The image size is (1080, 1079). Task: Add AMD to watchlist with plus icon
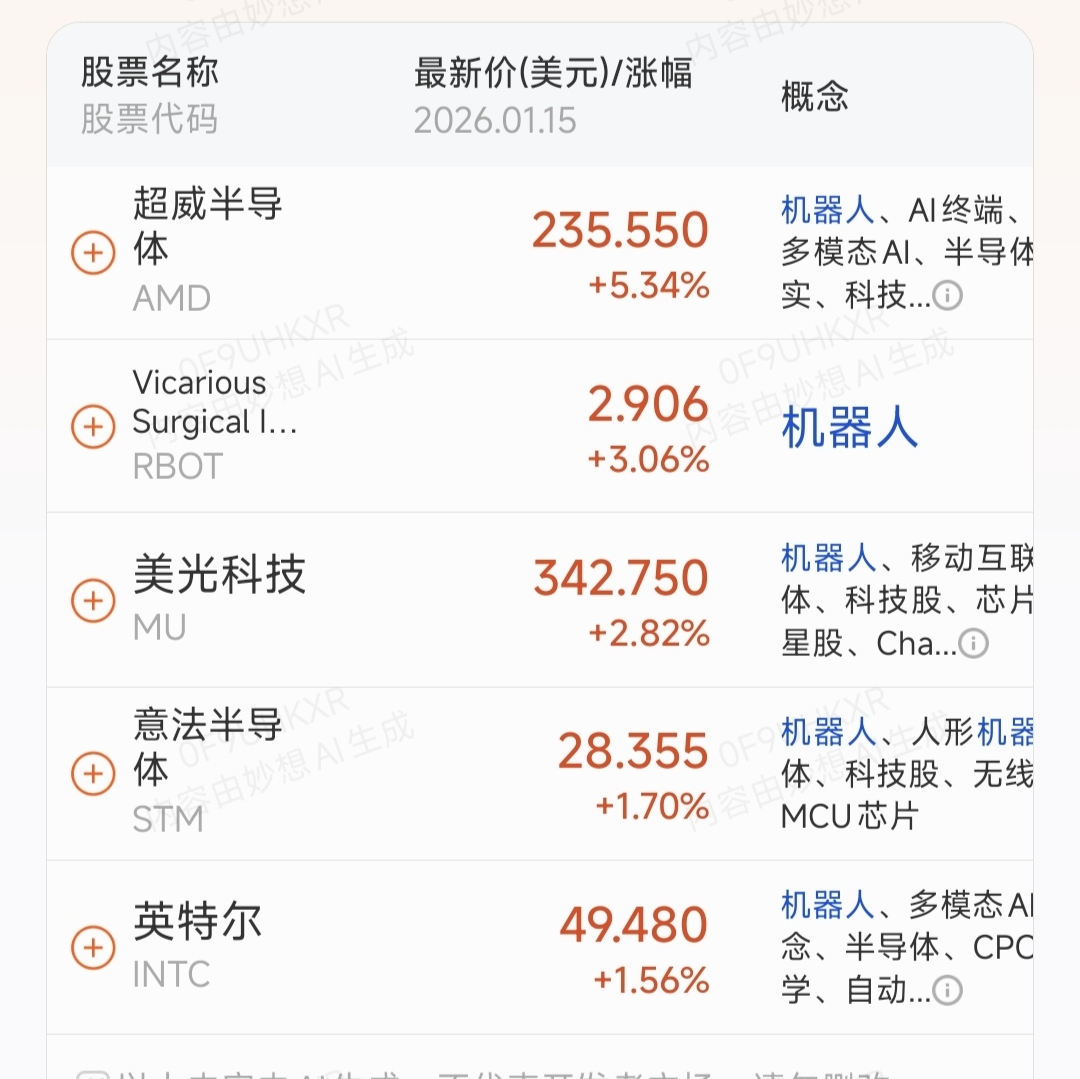(93, 253)
